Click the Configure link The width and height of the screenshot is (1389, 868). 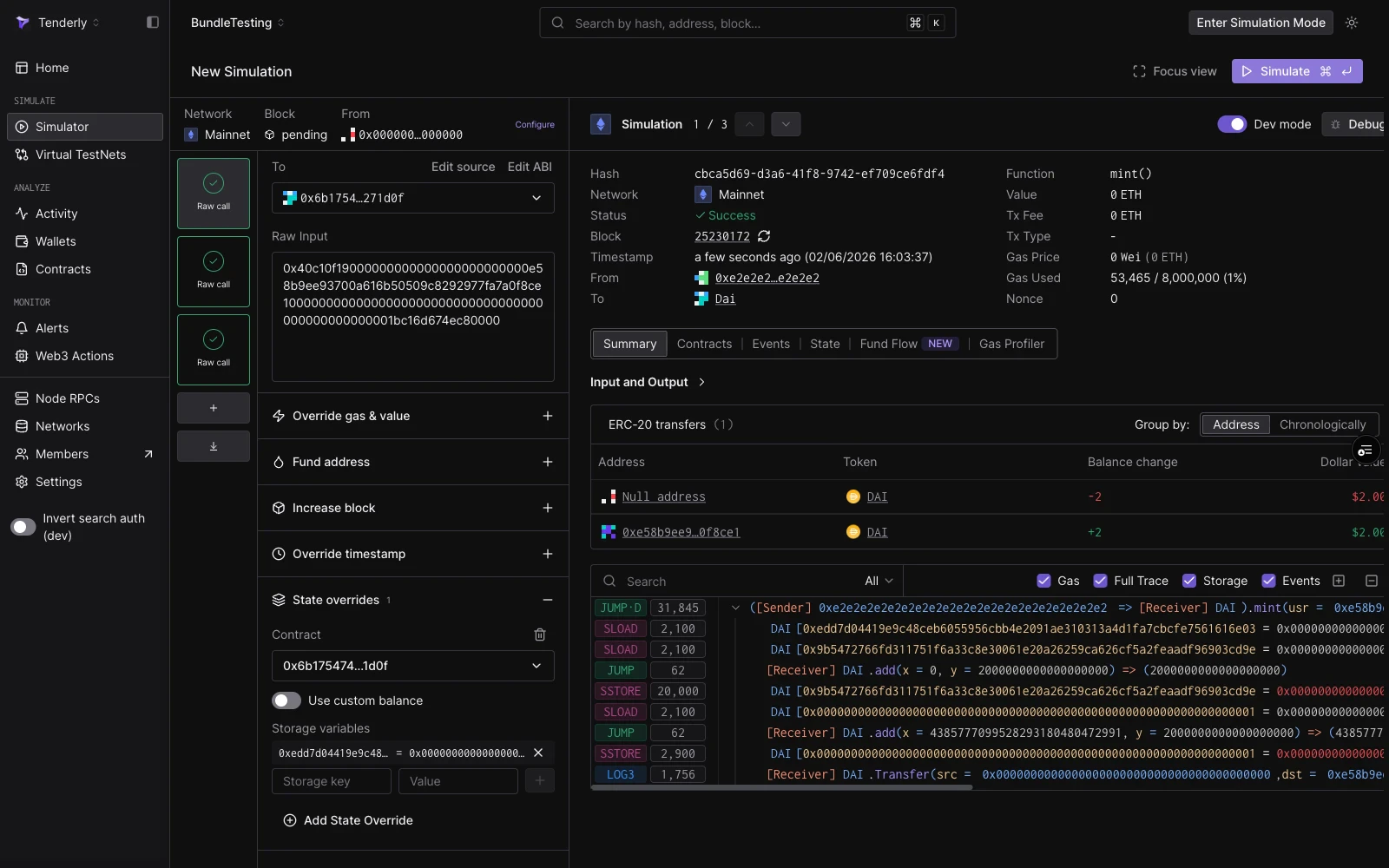click(535, 124)
